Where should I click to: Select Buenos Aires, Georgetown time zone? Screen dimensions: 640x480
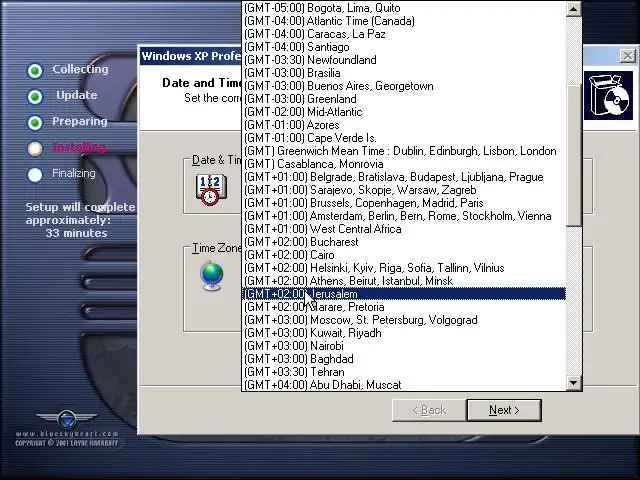(x=404, y=86)
